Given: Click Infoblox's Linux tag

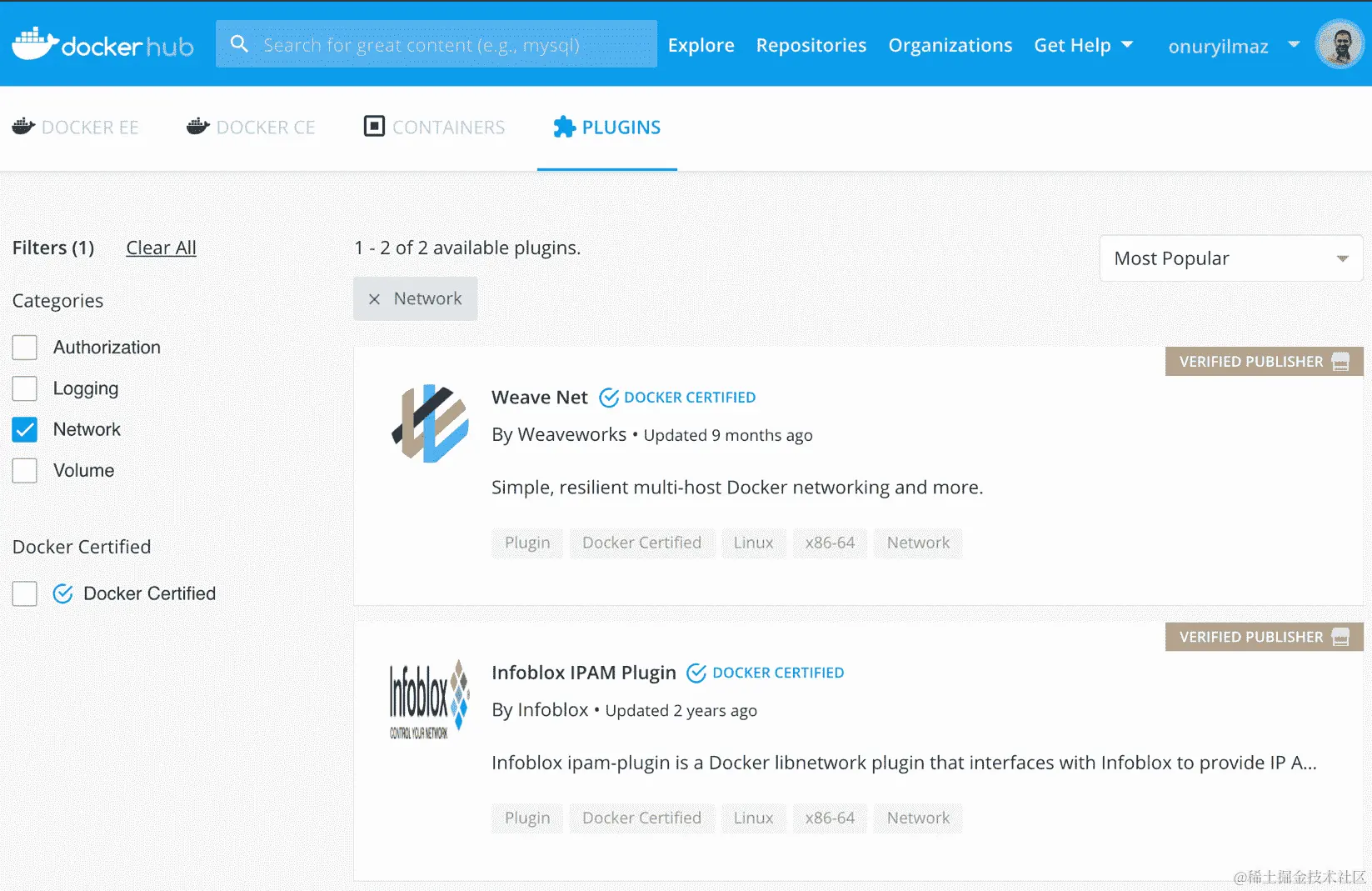Looking at the screenshot, I should pyautogui.click(x=754, y=818).
